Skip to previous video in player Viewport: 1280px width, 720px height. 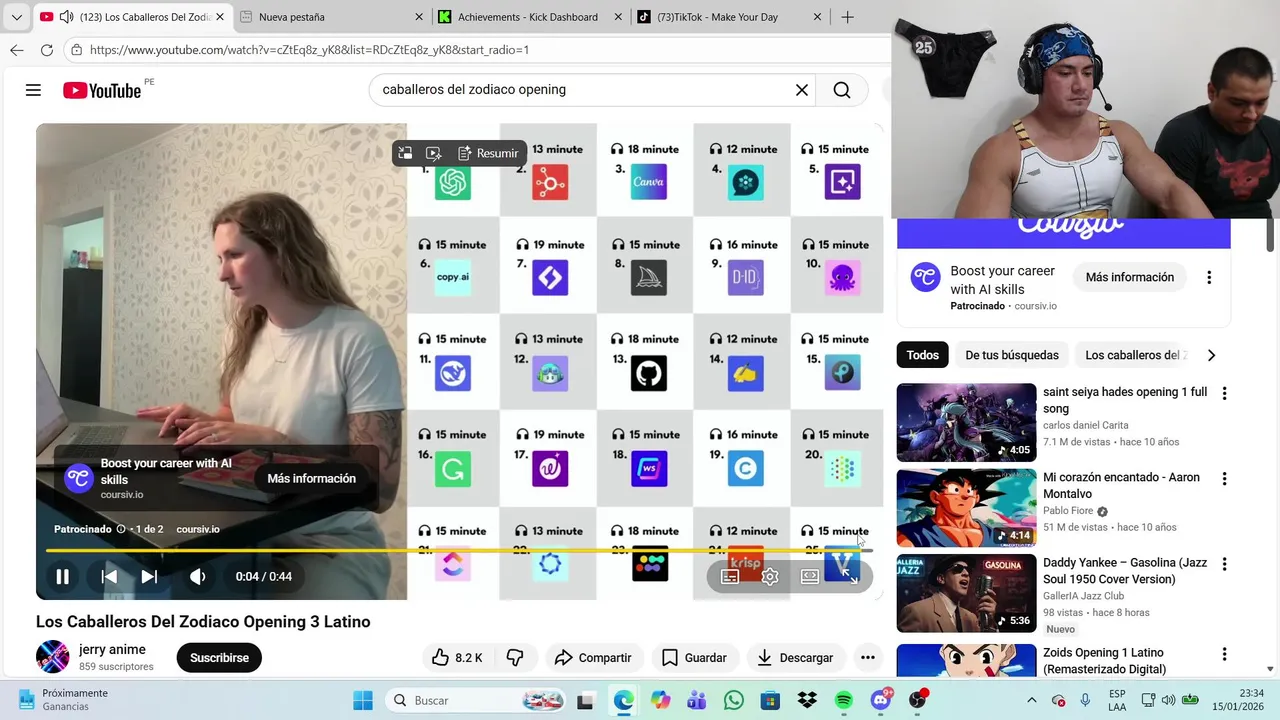[x=109, y=576]
